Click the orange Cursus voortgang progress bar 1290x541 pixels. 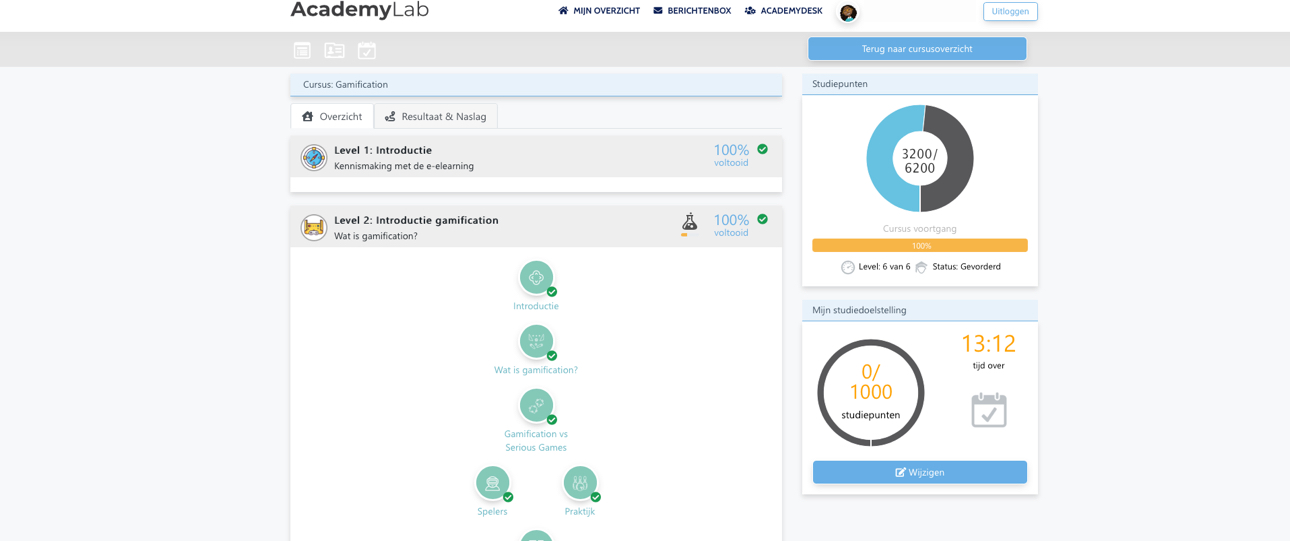pyautogui.click(x=919, y=245)
